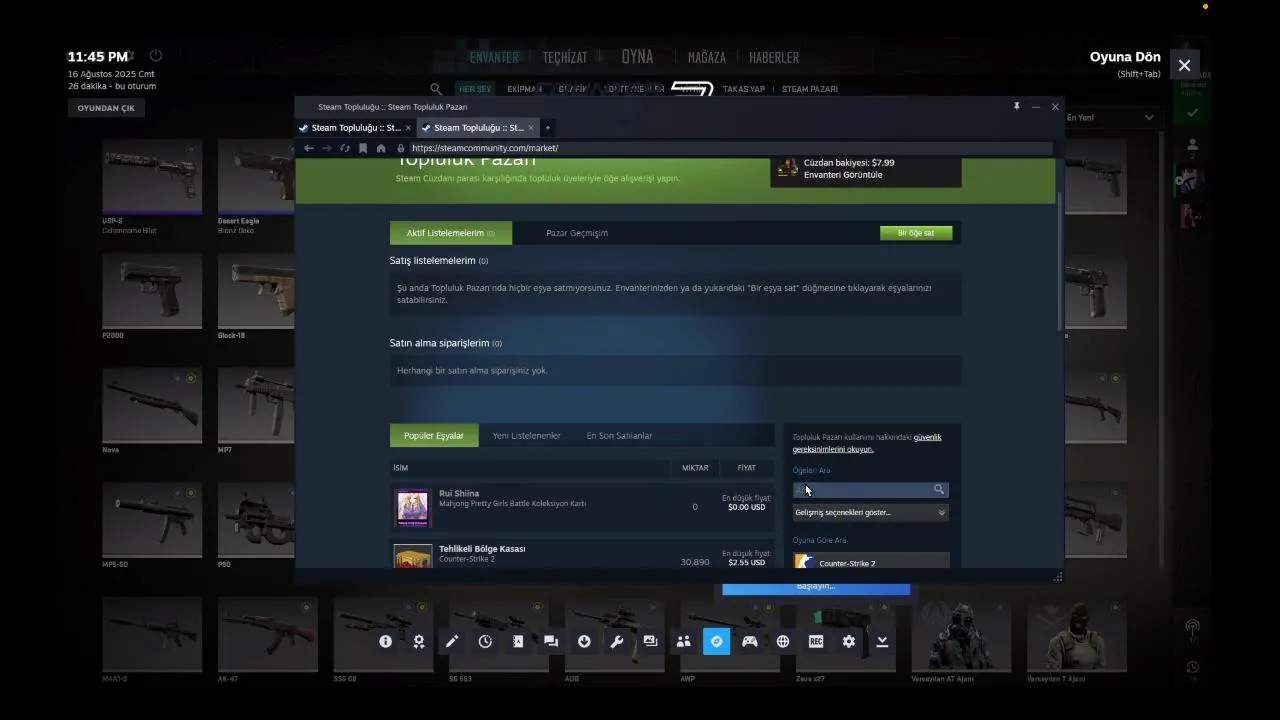Screen dimensions: 1280x720
Task: Open the 'En Yeni' sort dropdown in game
Action: pos(1110,118)
